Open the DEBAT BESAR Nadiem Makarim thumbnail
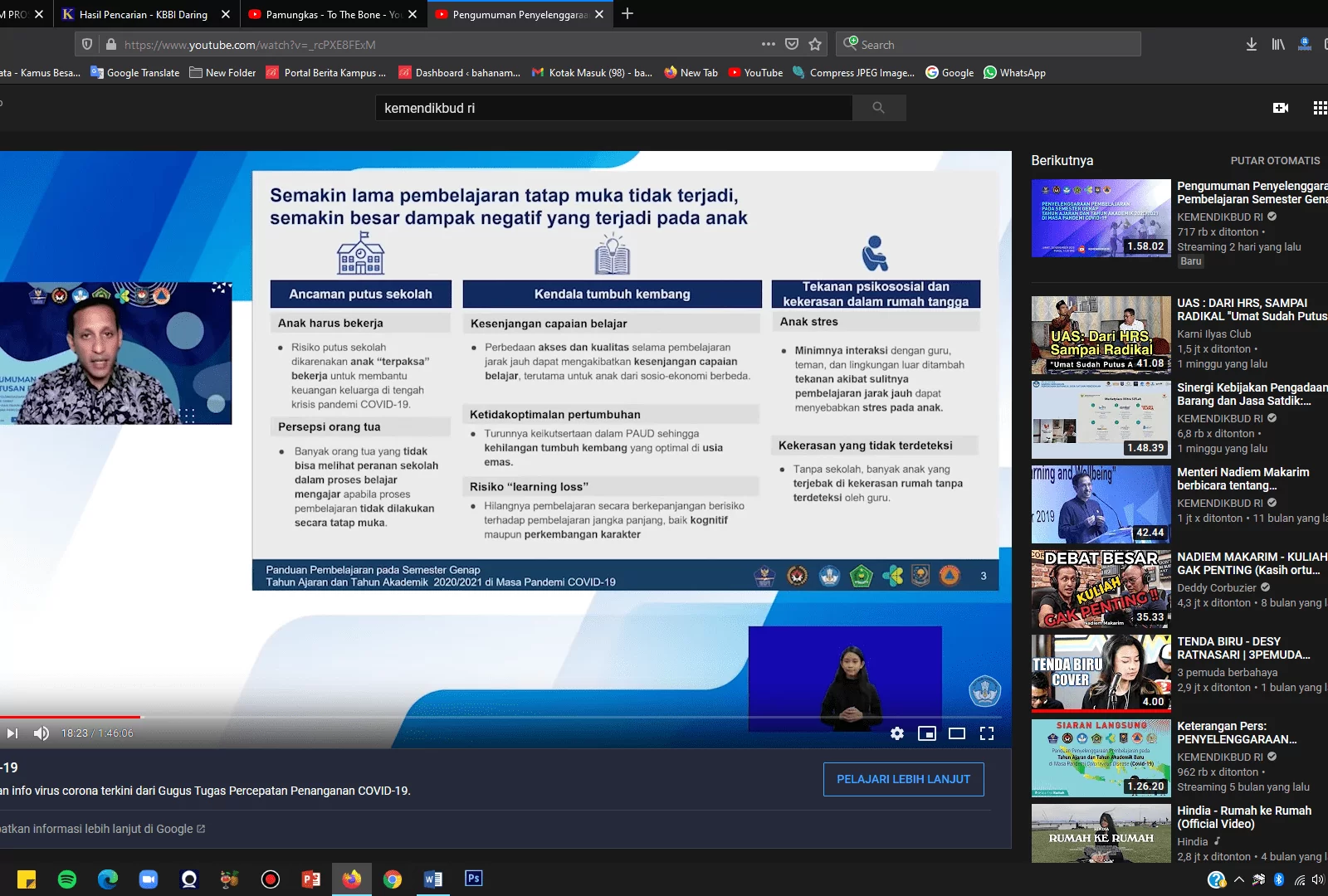The image size is (1328, 896). (x=1101, y=588)
